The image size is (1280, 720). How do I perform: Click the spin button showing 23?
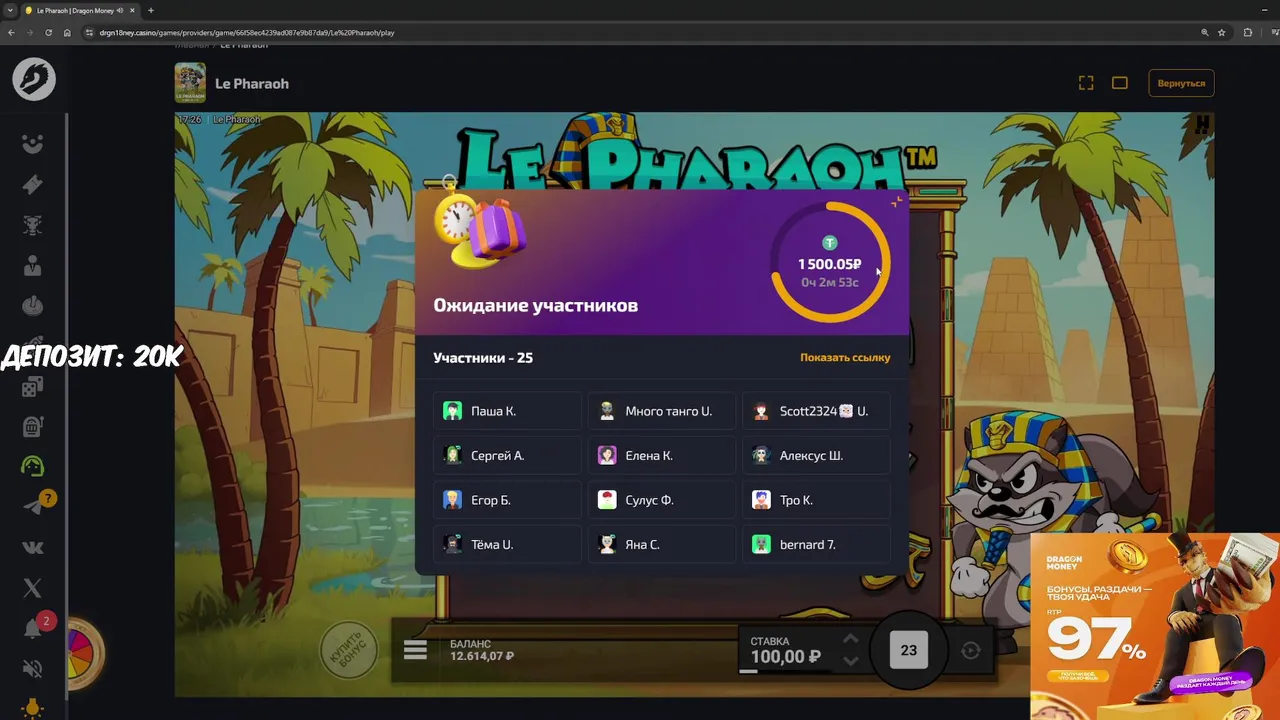pos(908,650)
